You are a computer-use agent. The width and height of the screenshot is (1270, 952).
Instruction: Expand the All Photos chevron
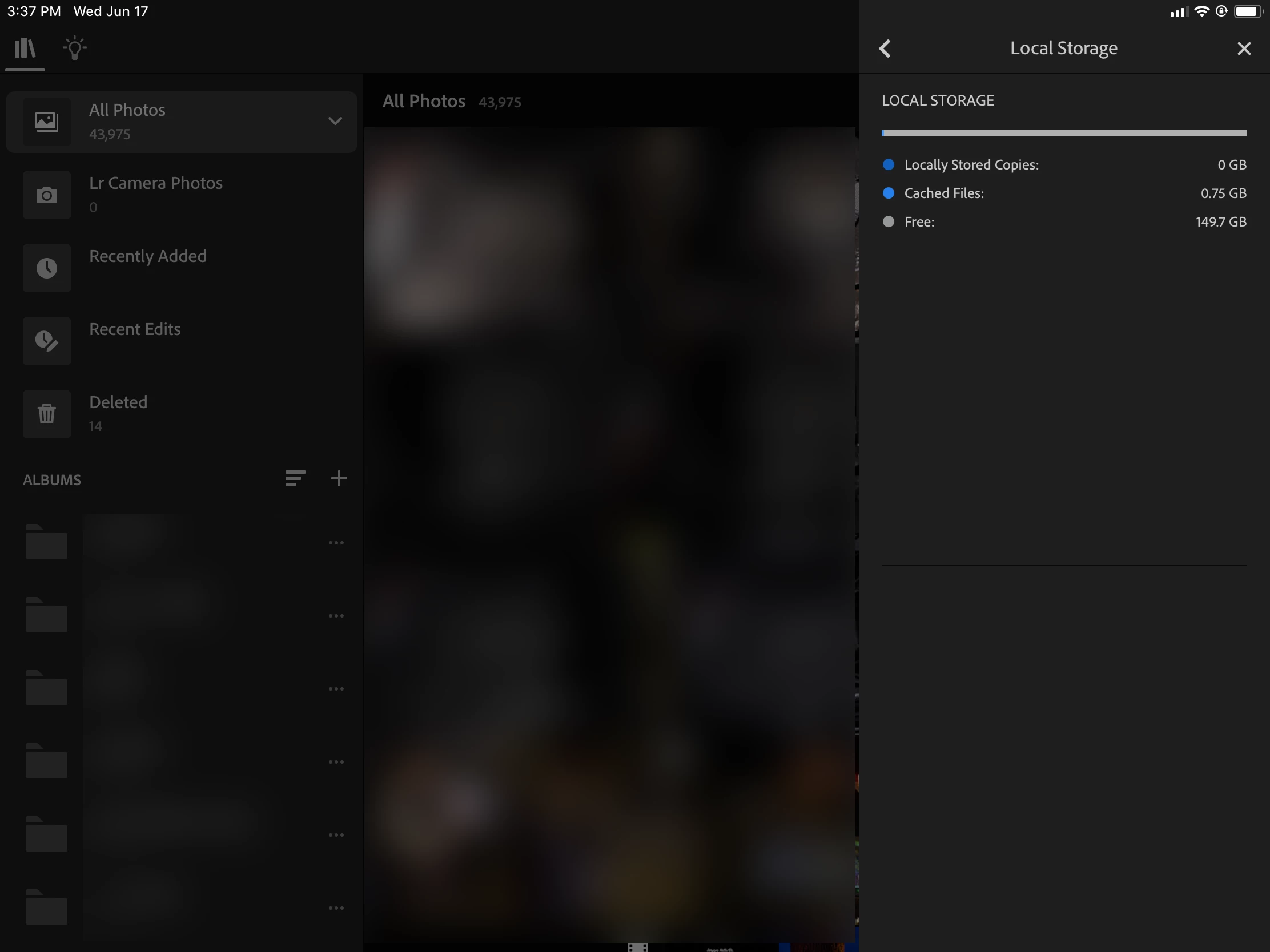coord(335,121)
